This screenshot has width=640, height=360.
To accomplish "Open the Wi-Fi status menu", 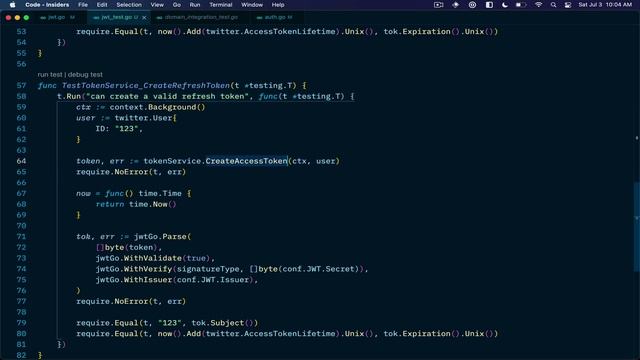I will [538, 5].
